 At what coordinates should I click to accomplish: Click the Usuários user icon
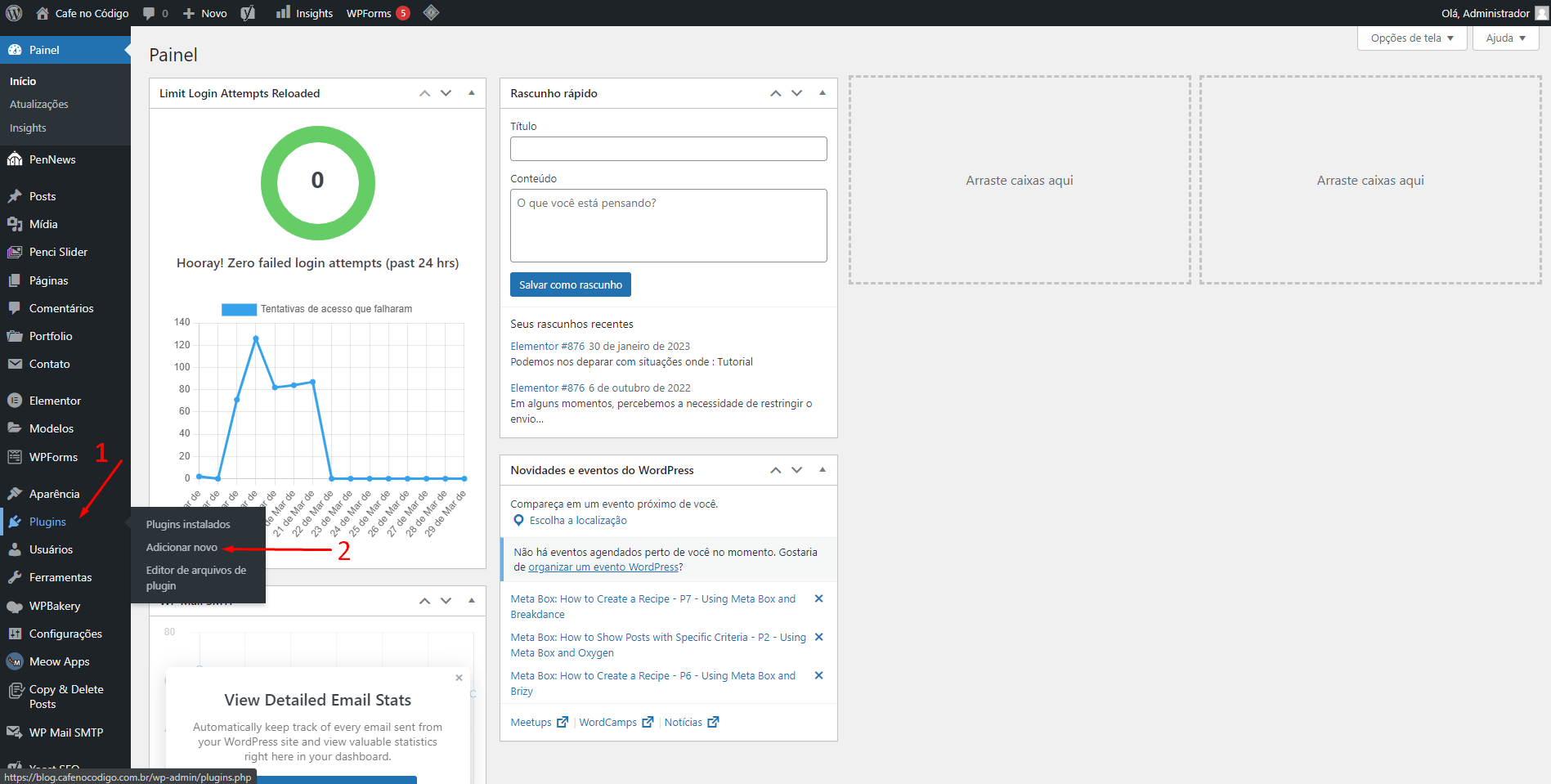click(x=15, y=549)
